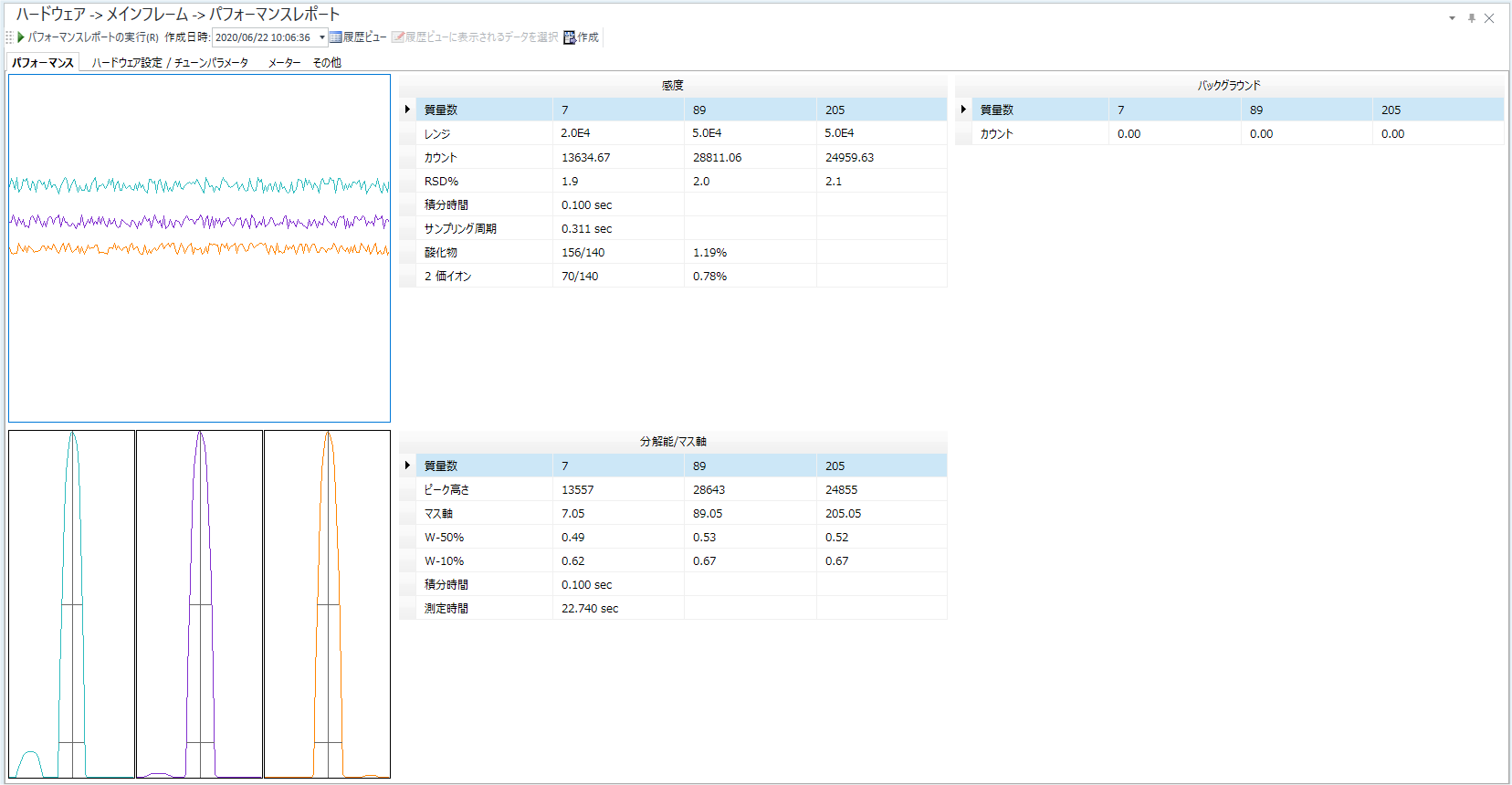Select the 酸化物 value 156/140
Image resolution: width=1512 pixels, height=785 pixels.
618,252
